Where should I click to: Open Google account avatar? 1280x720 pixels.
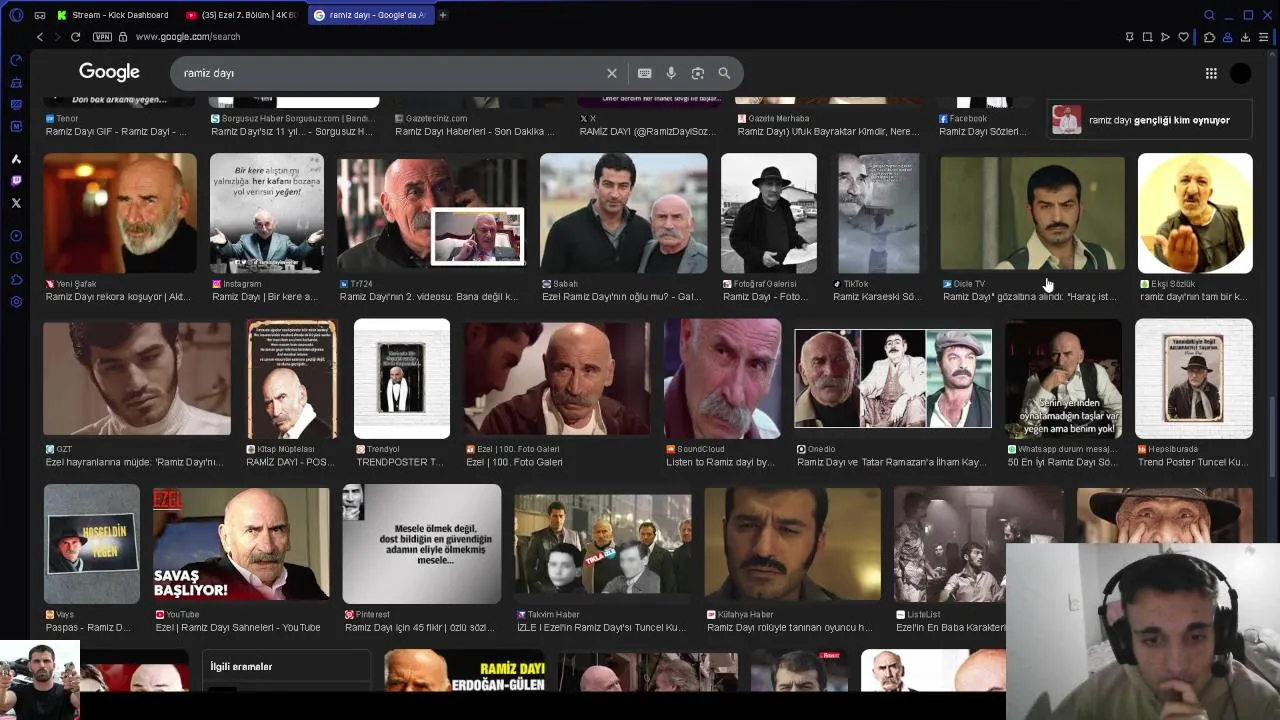click(1241, 73)
